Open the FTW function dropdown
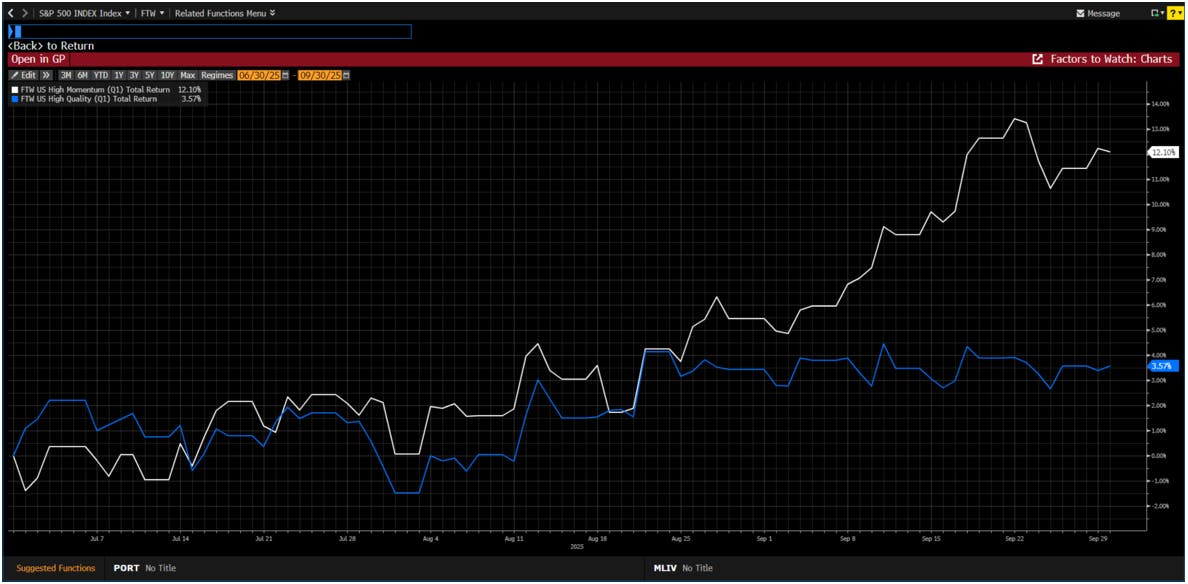 pyautogui.click(x=153, y=13)
